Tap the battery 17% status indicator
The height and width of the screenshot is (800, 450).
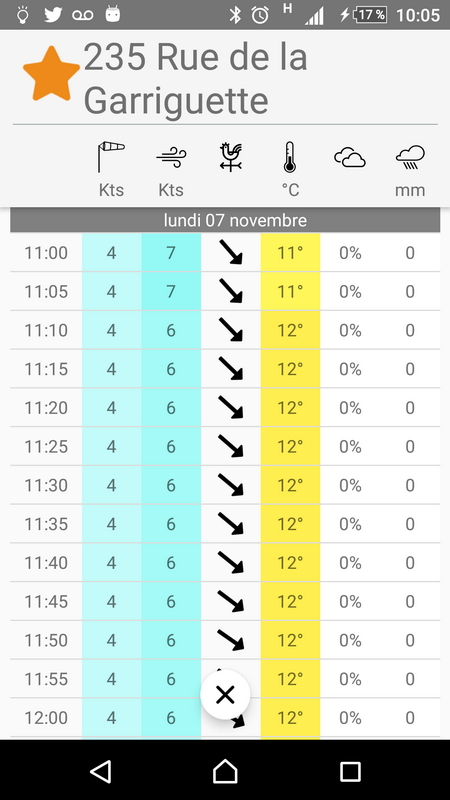pyautogui.click(x=363, y=15)
